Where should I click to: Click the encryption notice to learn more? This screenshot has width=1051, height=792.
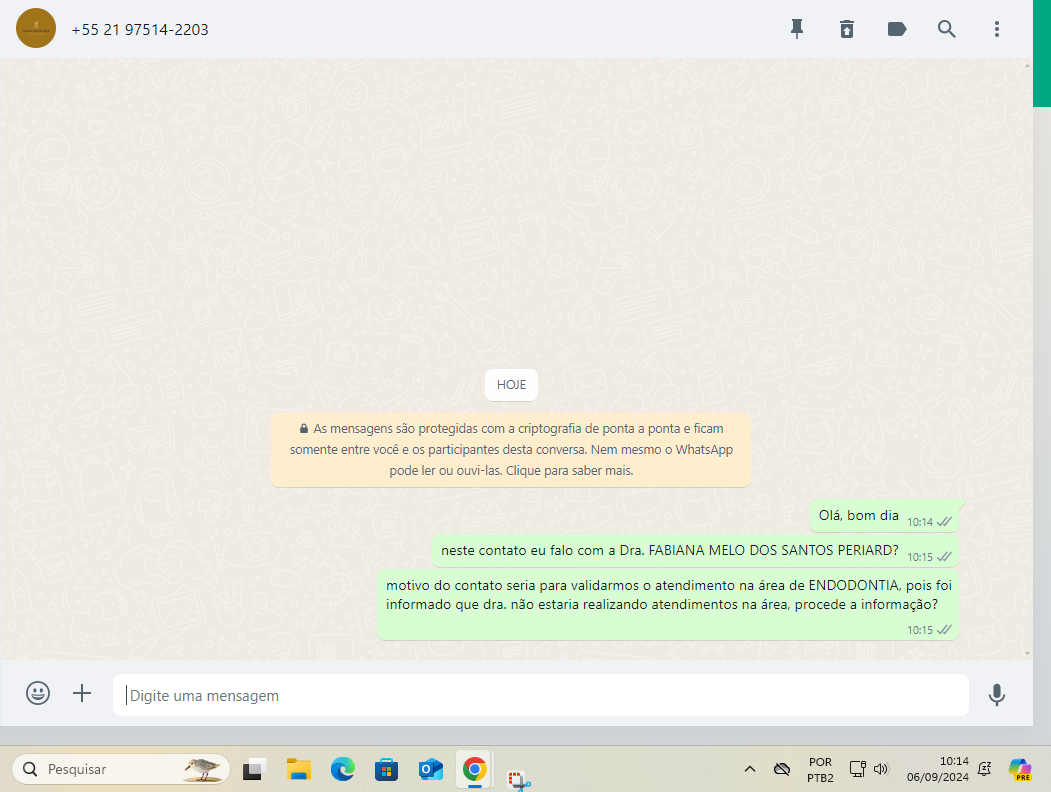point(511,450)
